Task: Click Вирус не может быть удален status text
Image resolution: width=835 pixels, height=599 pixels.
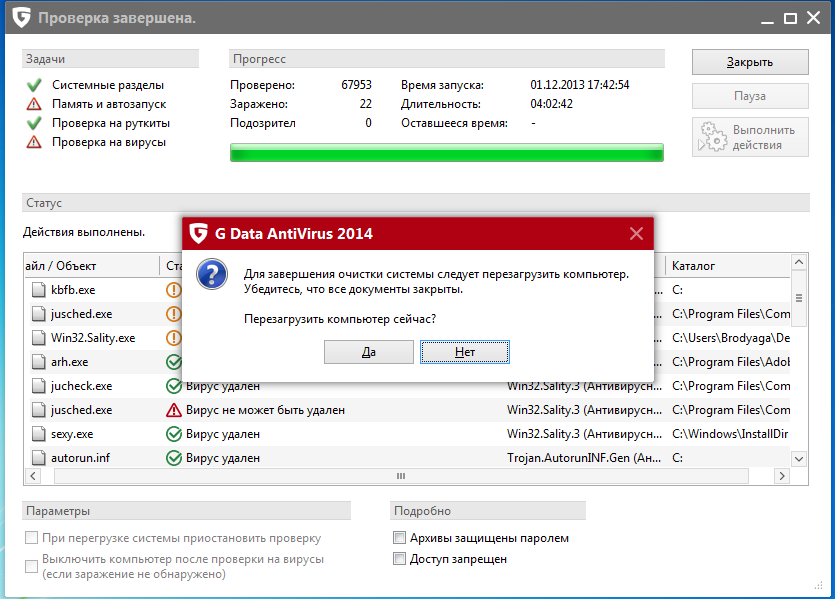Action: [x=265, y=410]
